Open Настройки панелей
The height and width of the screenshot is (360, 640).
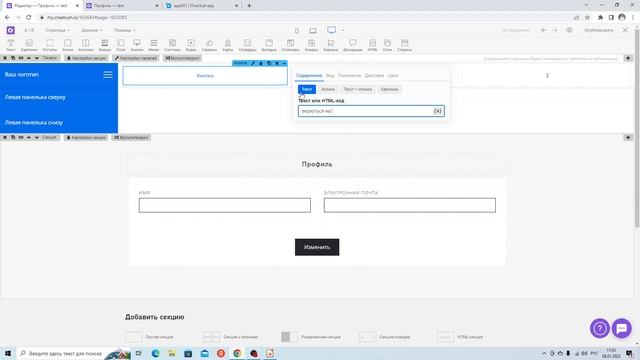[136, 58]
